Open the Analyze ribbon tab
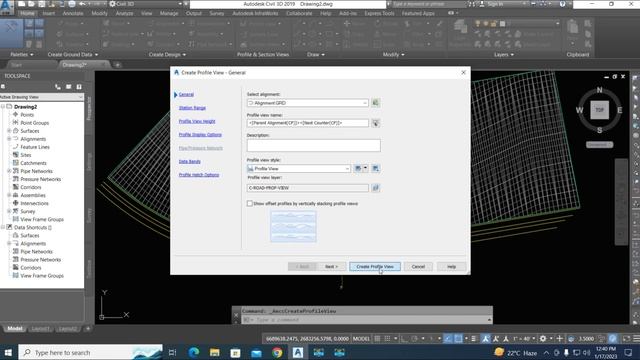The height and width of the screenshot is (360, 640). pos(124,13)
